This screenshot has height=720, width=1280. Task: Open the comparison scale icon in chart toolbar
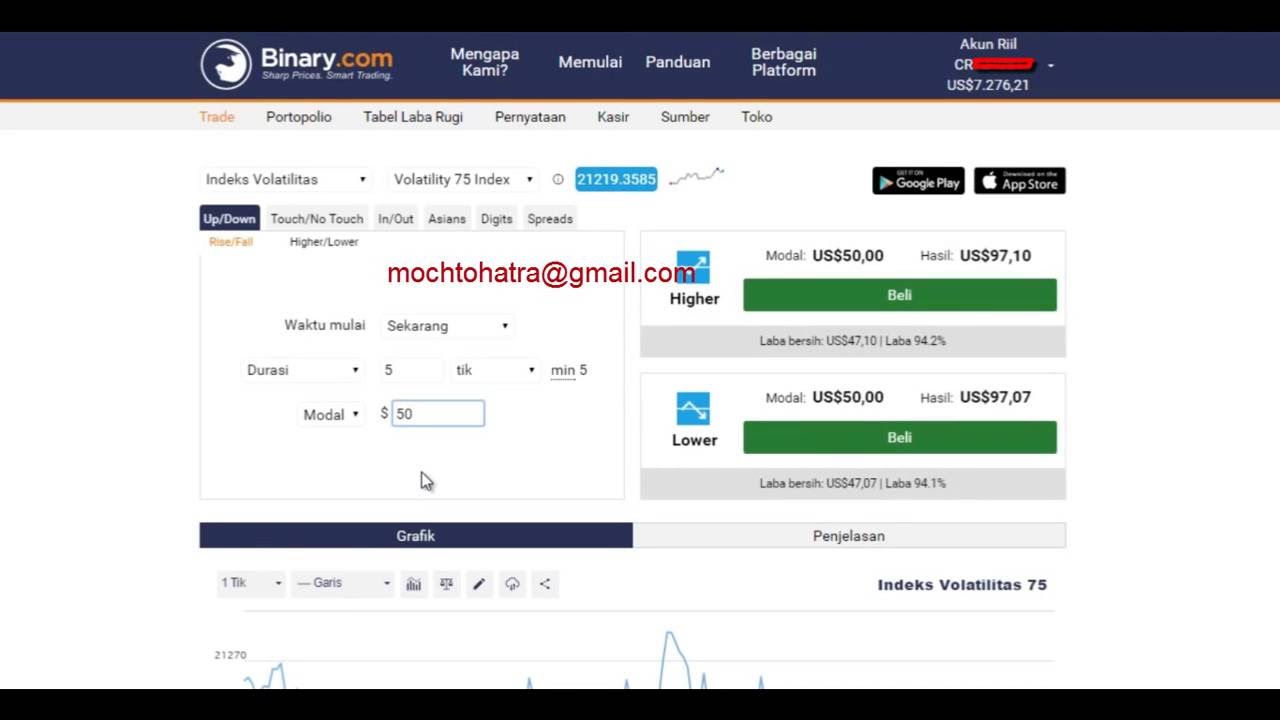[446, 584]
